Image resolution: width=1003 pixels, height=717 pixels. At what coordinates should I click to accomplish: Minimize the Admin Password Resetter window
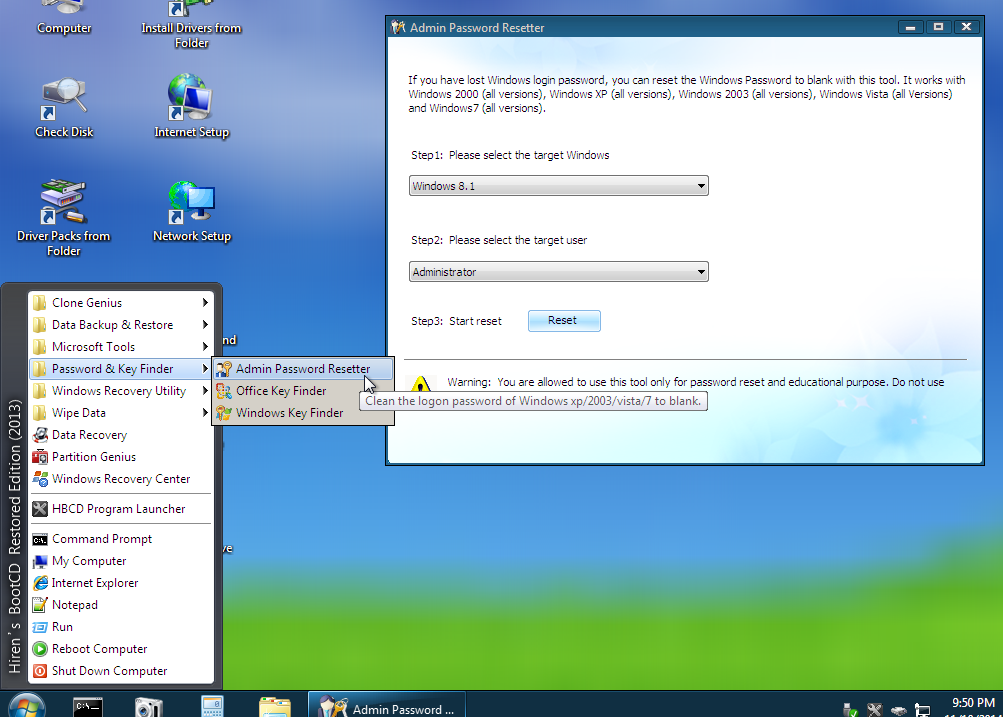(910, 27)
